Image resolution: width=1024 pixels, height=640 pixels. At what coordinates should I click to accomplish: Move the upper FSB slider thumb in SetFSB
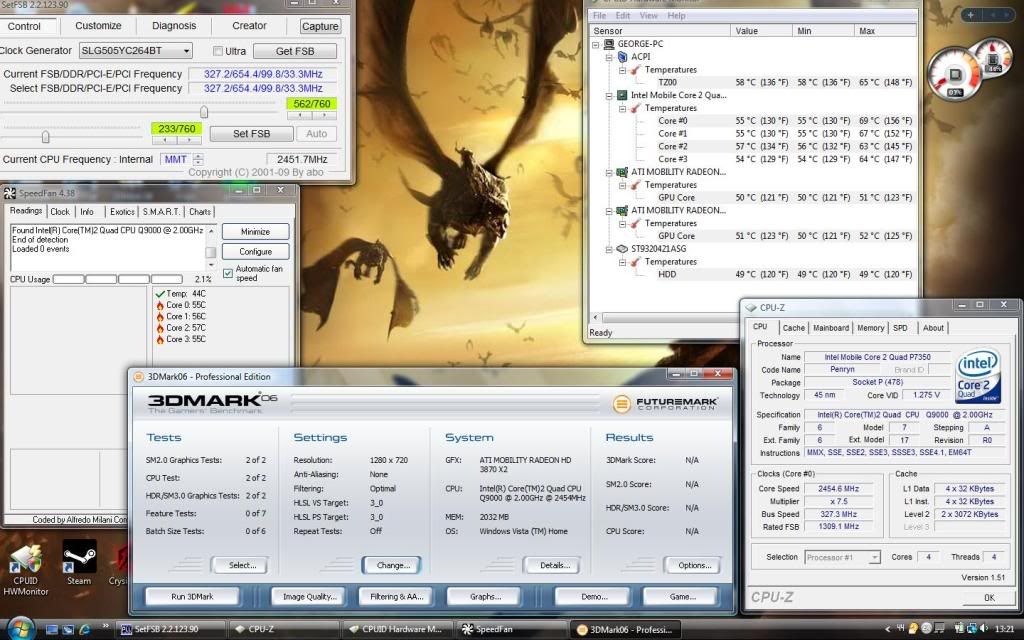[204, 112]
